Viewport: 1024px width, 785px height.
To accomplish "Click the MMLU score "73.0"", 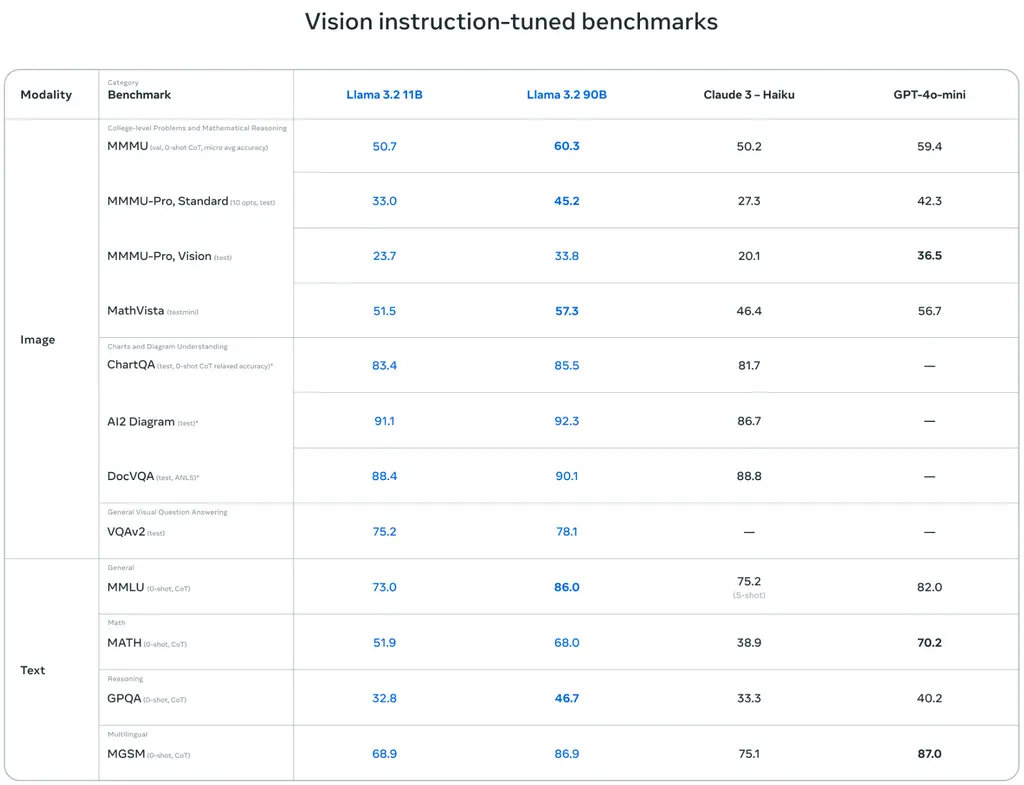I will (x=385, y=587).
